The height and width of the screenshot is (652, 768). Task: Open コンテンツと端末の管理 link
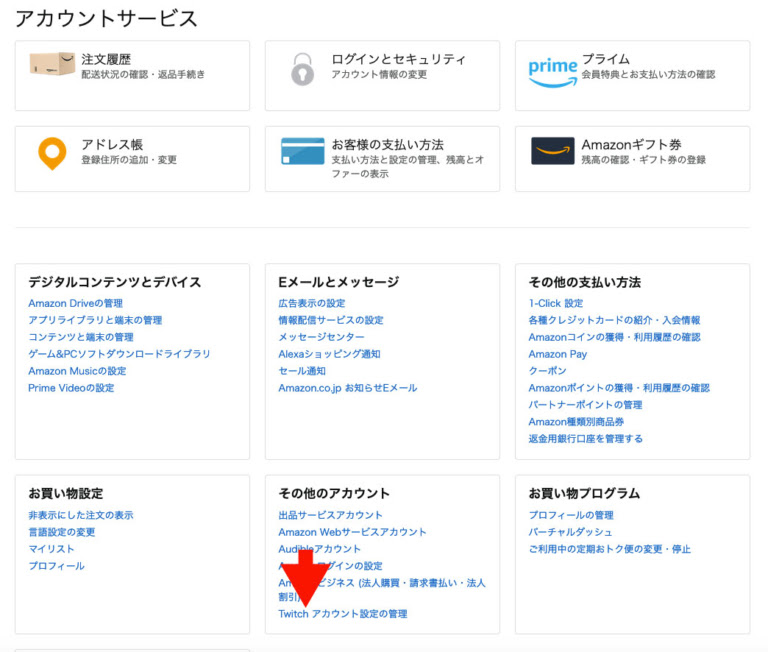81,337
